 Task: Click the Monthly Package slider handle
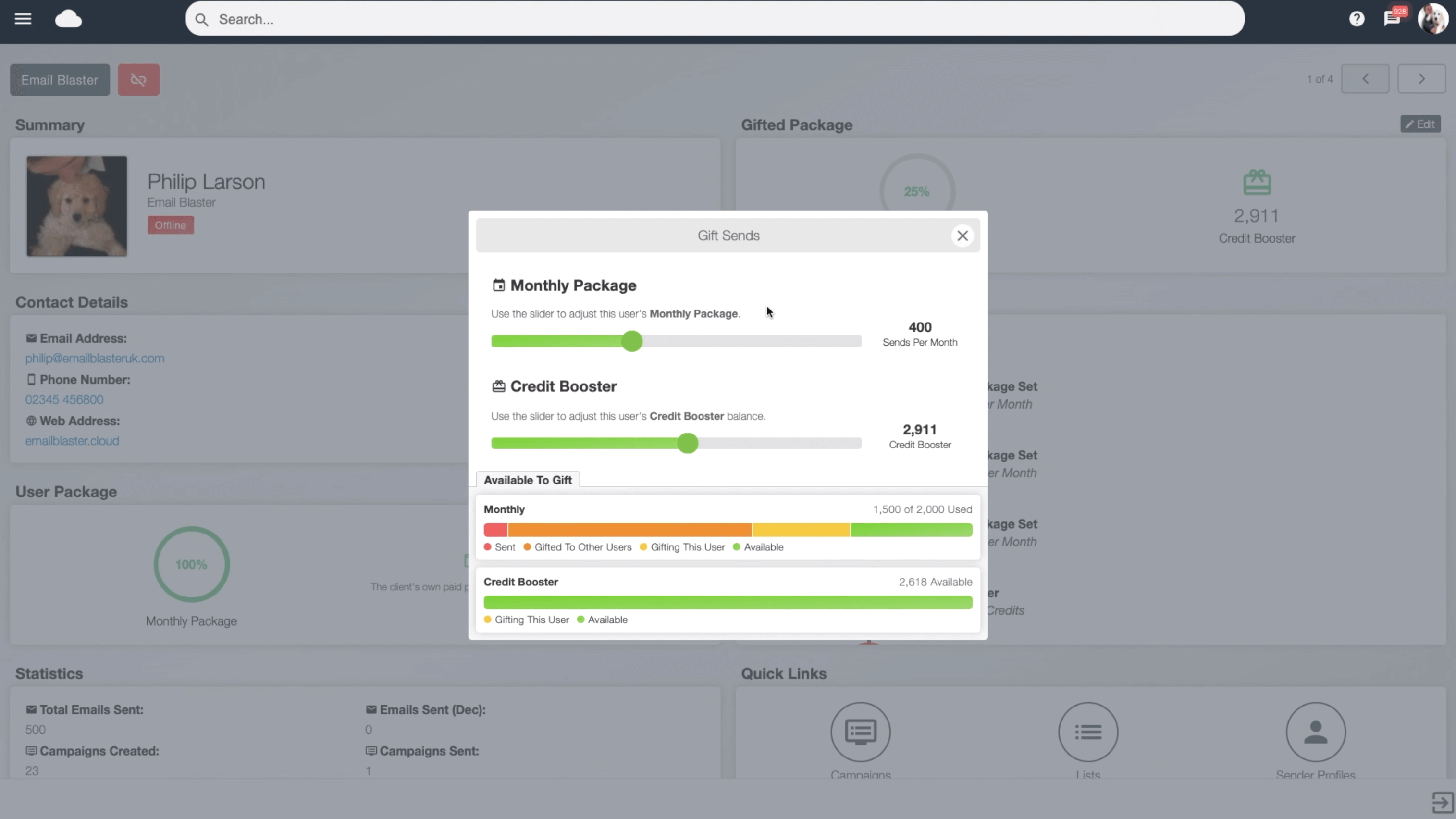pyautogui.click(x=632, y=341)
